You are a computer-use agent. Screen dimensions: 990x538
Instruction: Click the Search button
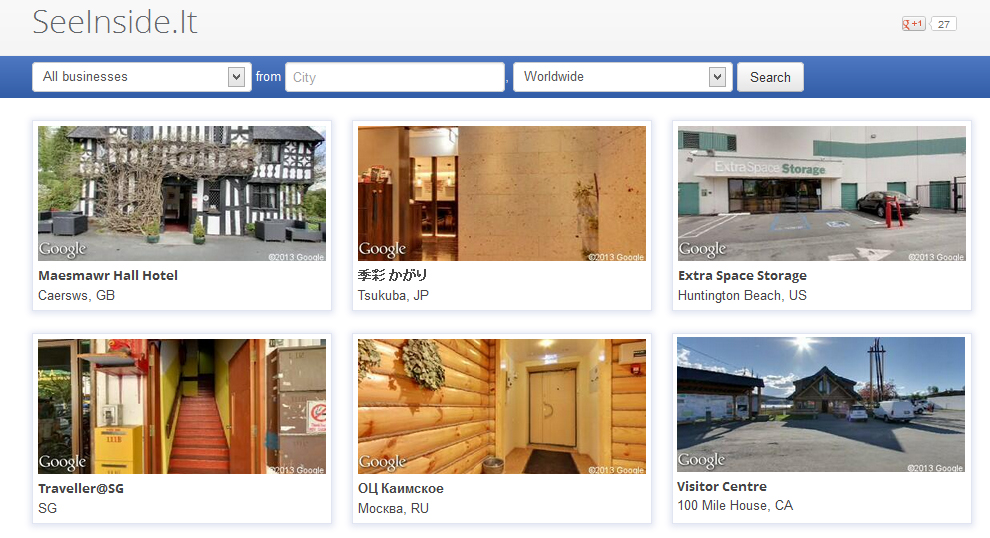770,77
